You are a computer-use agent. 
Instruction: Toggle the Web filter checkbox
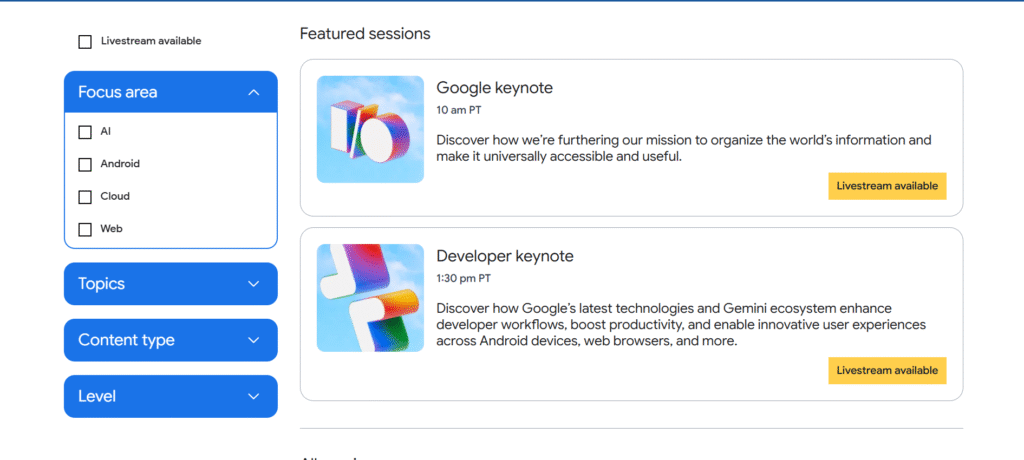click(x=85, y=229)
